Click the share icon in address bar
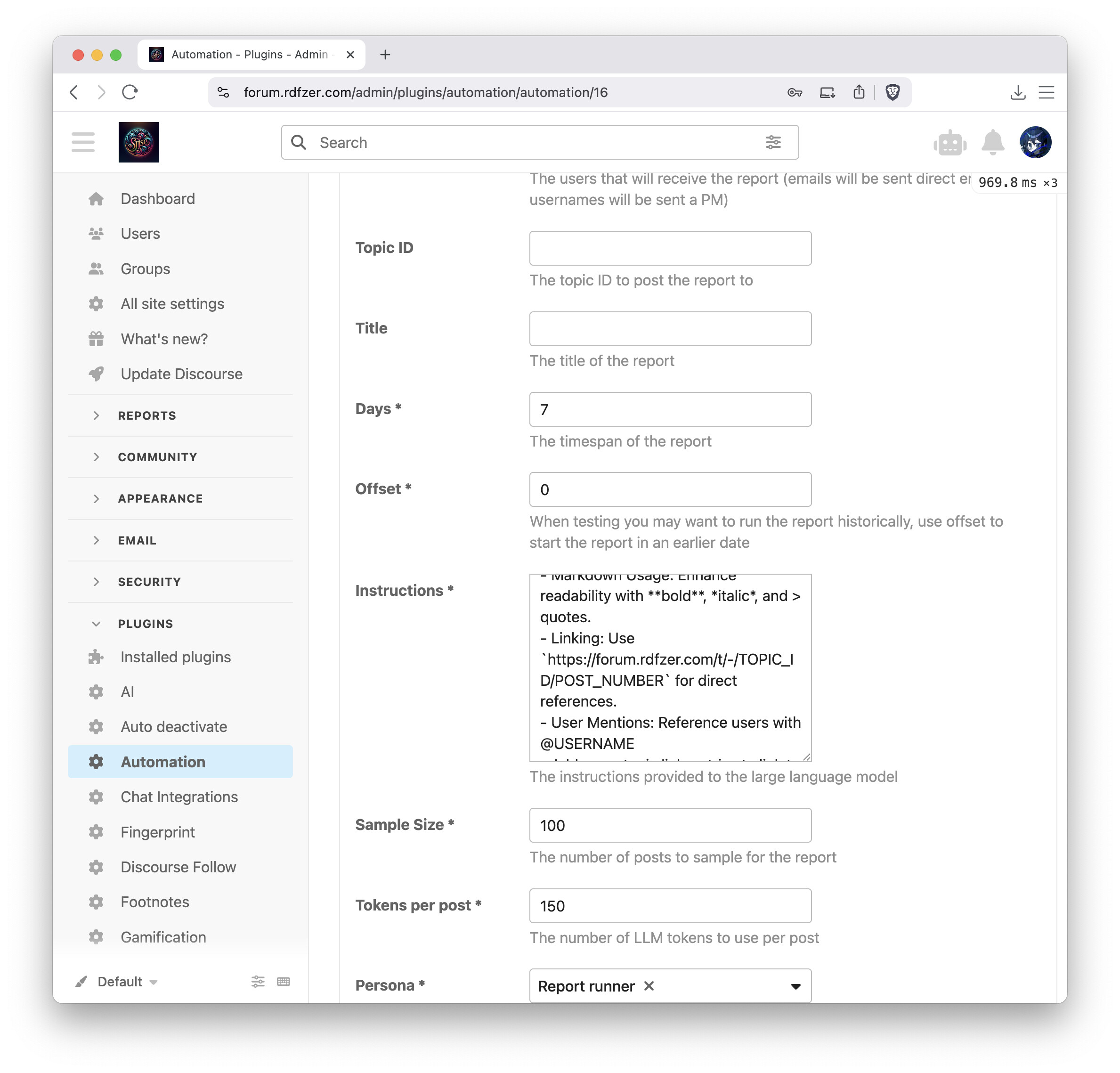 coord(858,92)
